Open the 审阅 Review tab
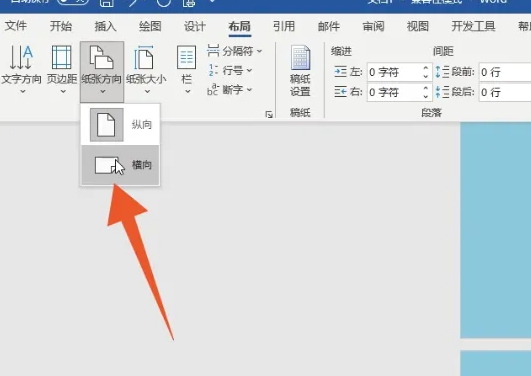The width and height of the screenshot is (531, 376). click(373, 26)
